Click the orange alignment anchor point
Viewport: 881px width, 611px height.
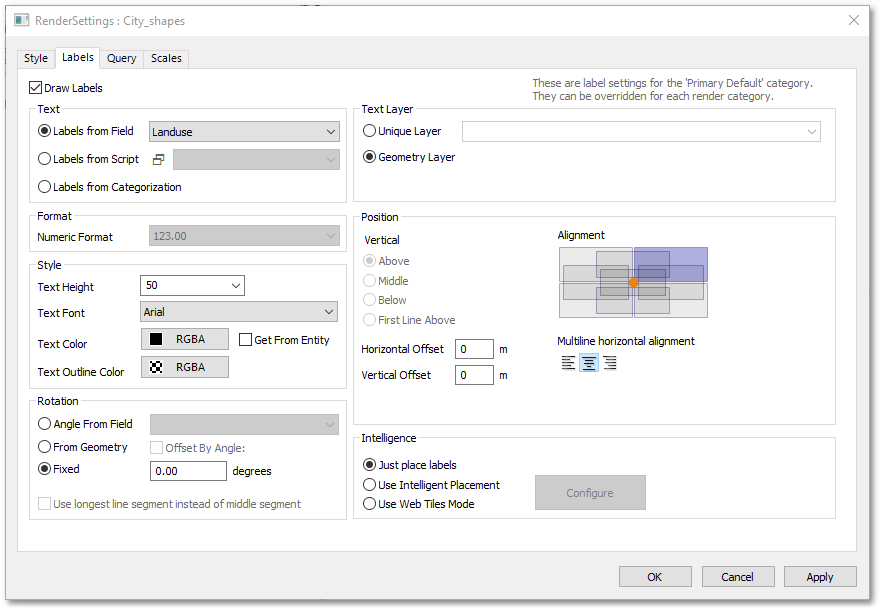point(633,283)
